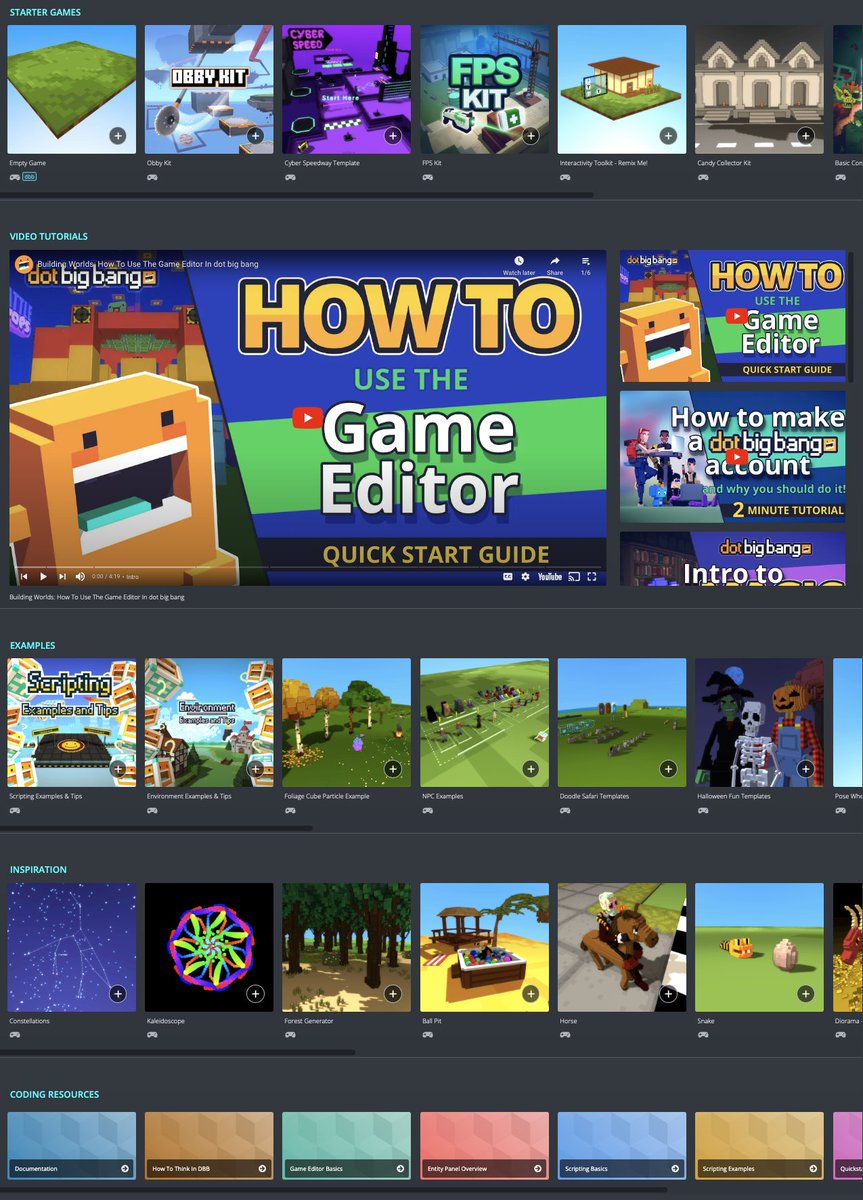The image size is (863, 1200).
Task: Click plus on Candy Collector Kit
Action: [x=806, y=136]
